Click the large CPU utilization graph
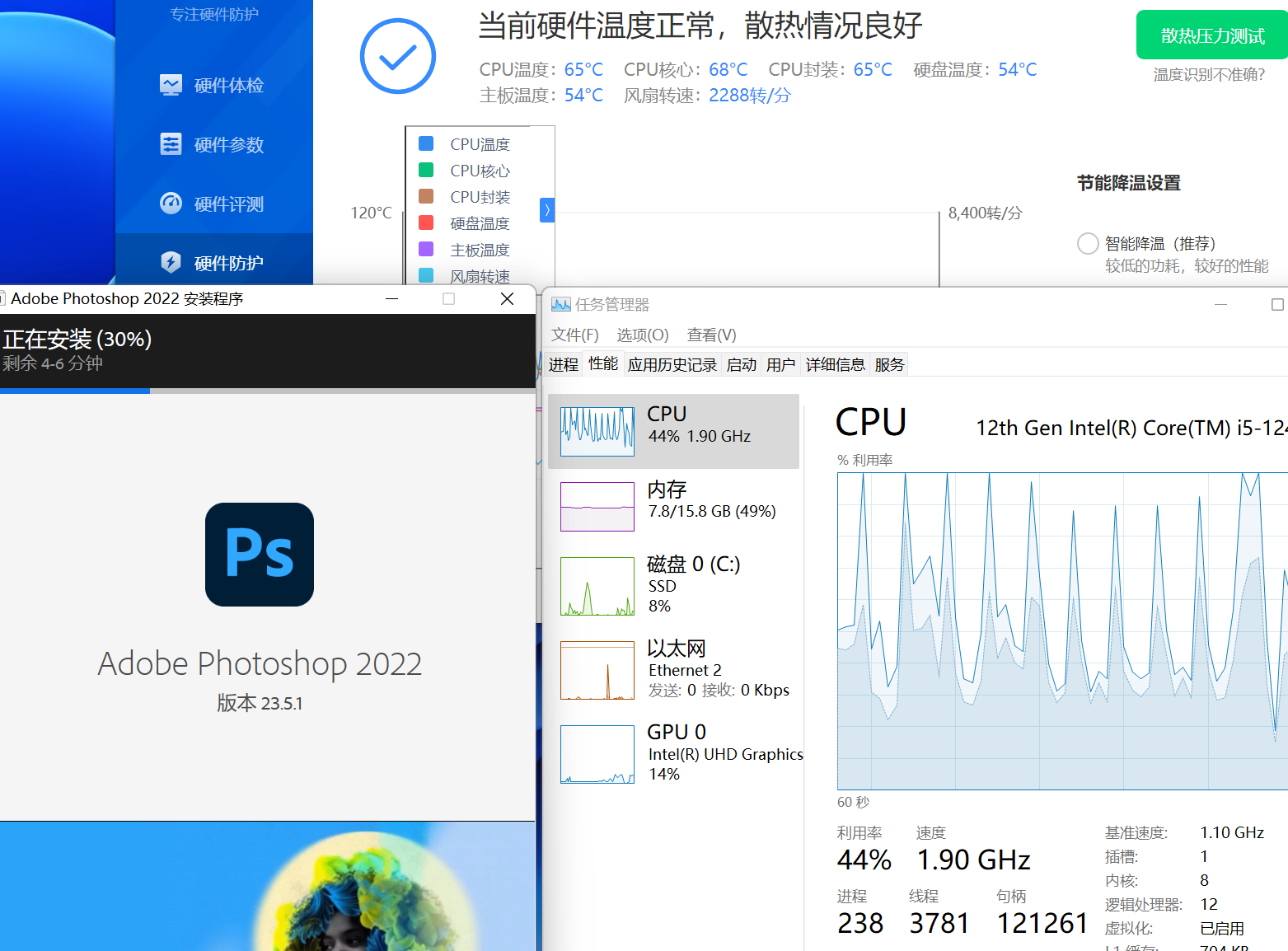1288x951 pixels. pos(1062,631)
